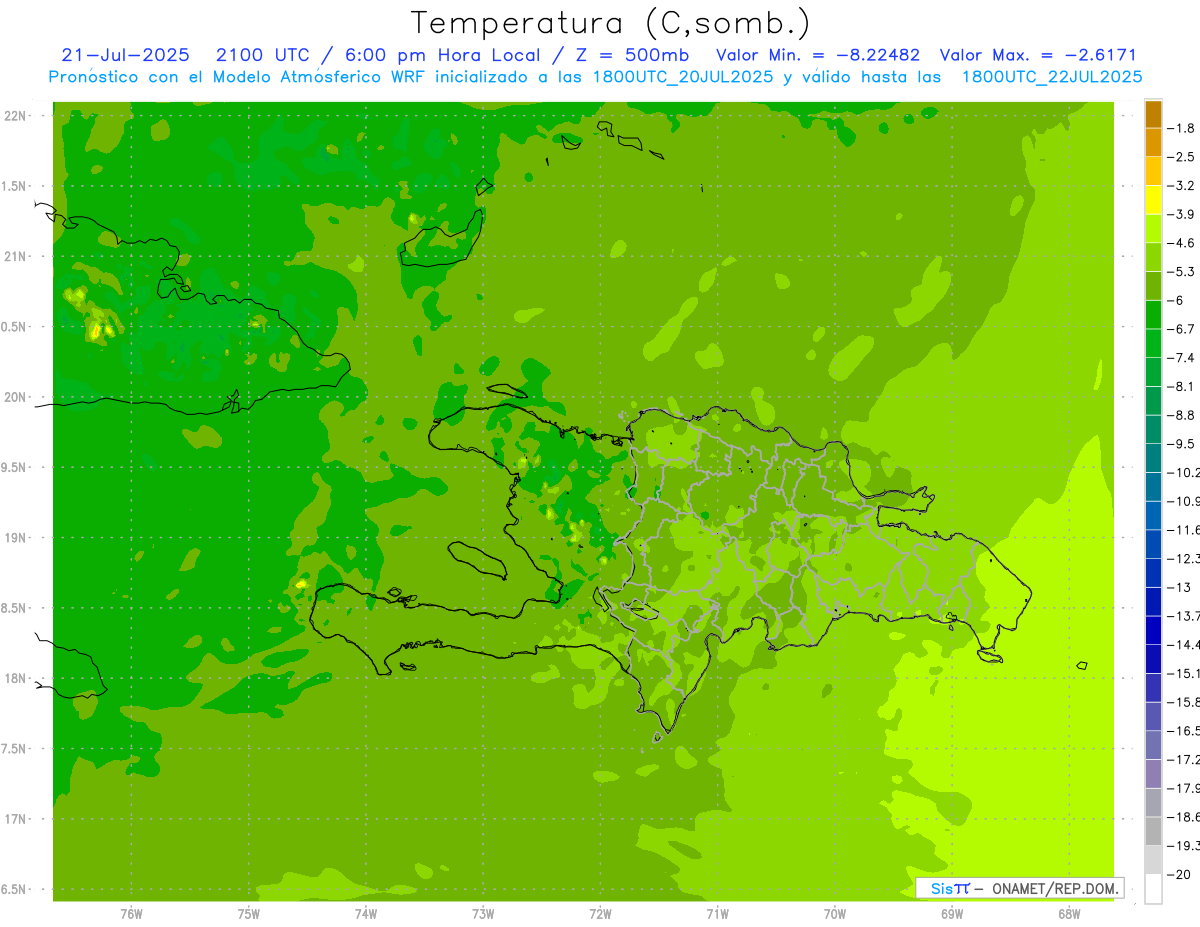Click the '18N' latitude axis label
The height and width of the screenshot is (927, 1200).
[16, 679]
